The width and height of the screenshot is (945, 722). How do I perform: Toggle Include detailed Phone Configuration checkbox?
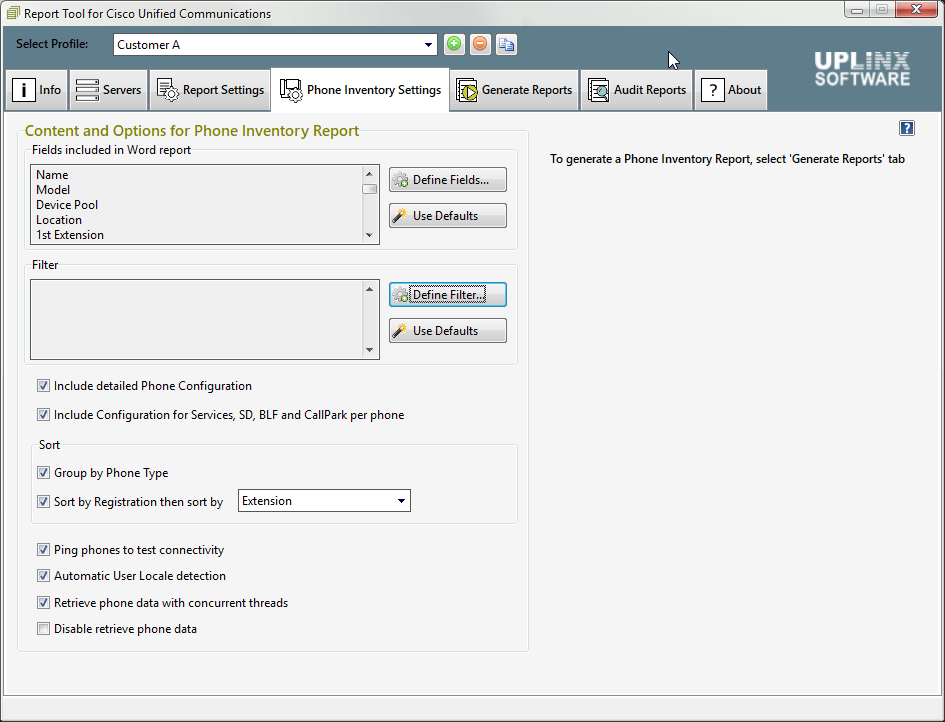click(43, 386)
